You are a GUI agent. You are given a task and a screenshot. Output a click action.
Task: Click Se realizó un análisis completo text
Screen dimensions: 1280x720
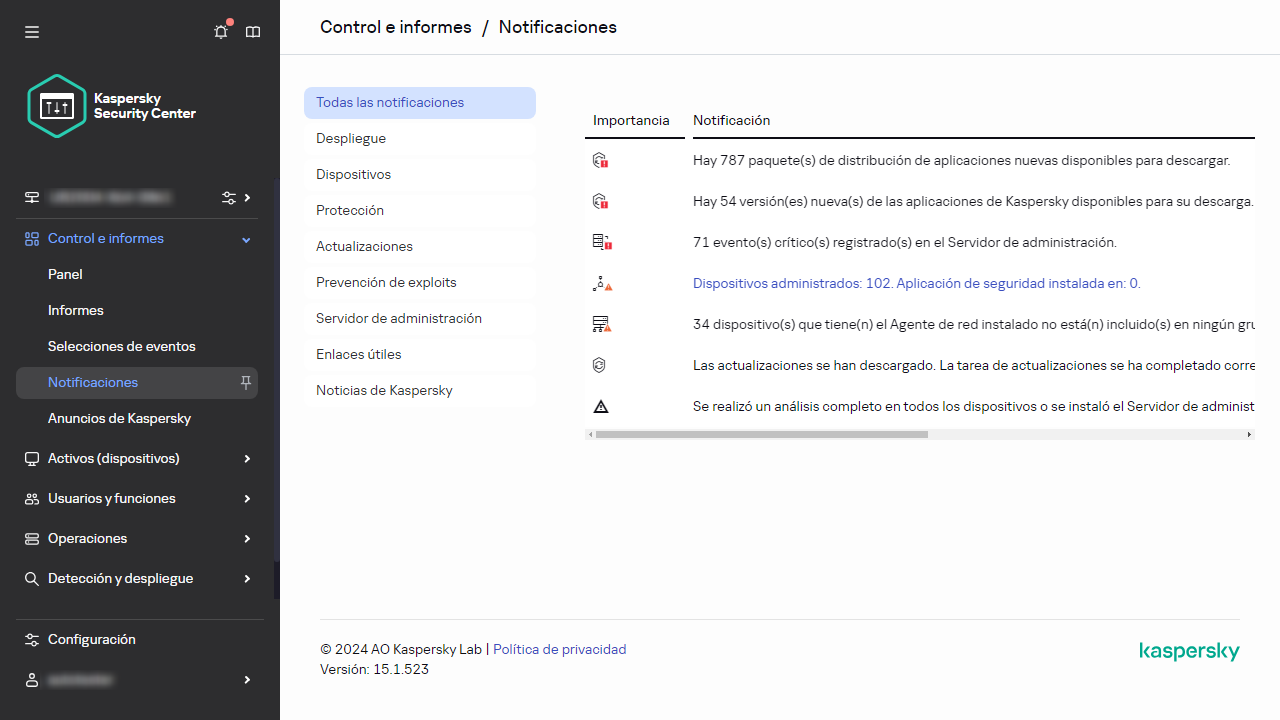coord(973,406)
